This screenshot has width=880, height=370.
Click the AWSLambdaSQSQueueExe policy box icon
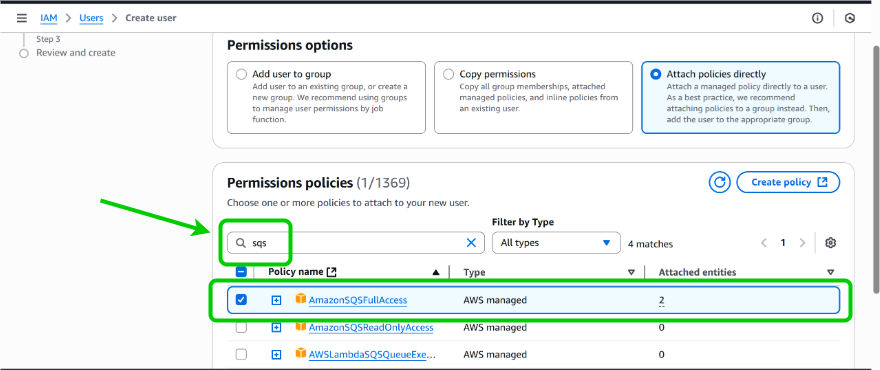[301, 354]
